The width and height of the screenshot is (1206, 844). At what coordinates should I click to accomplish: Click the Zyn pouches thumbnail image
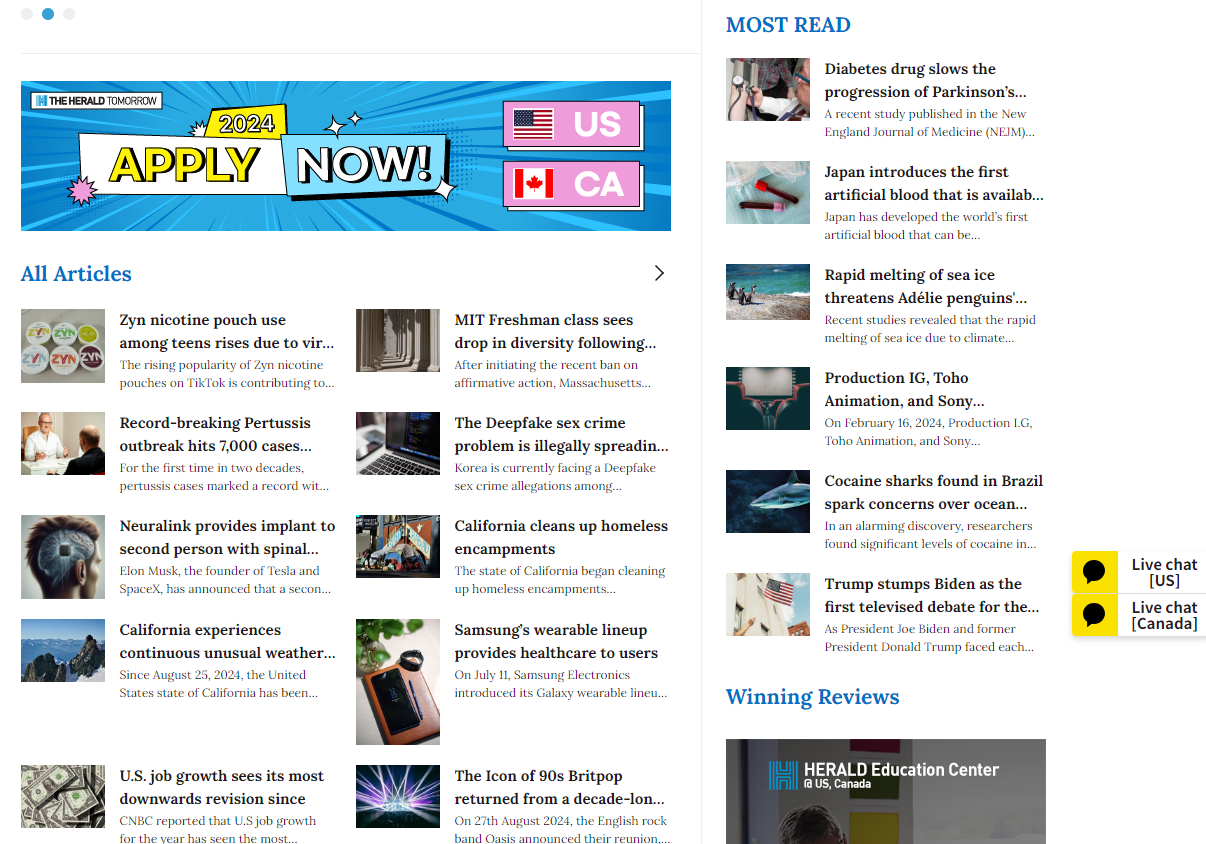63,346
